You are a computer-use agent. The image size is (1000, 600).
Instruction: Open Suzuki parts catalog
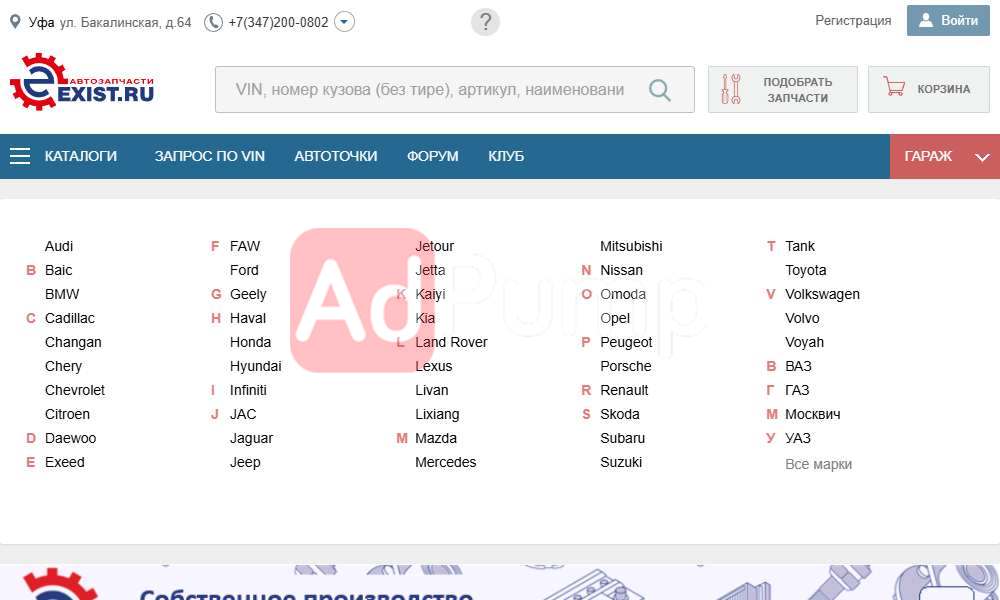point(621,462)
